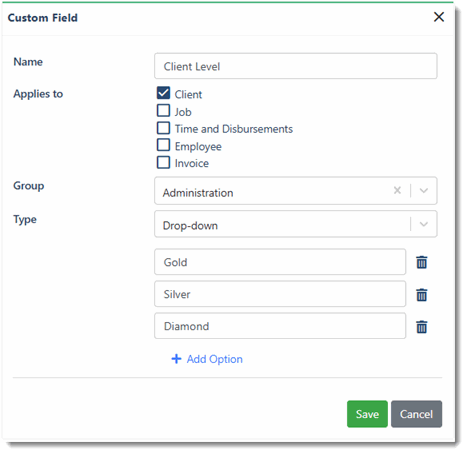Viewport: 467px width, 454px height.
Task: Remove the Silver option via trash icon
Action: (x=421, y=295)
